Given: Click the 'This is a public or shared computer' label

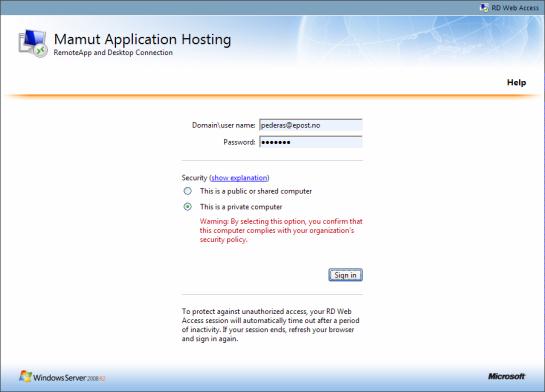Looking at the screenshot, I should pyautogui.click(x=256, y=191).
